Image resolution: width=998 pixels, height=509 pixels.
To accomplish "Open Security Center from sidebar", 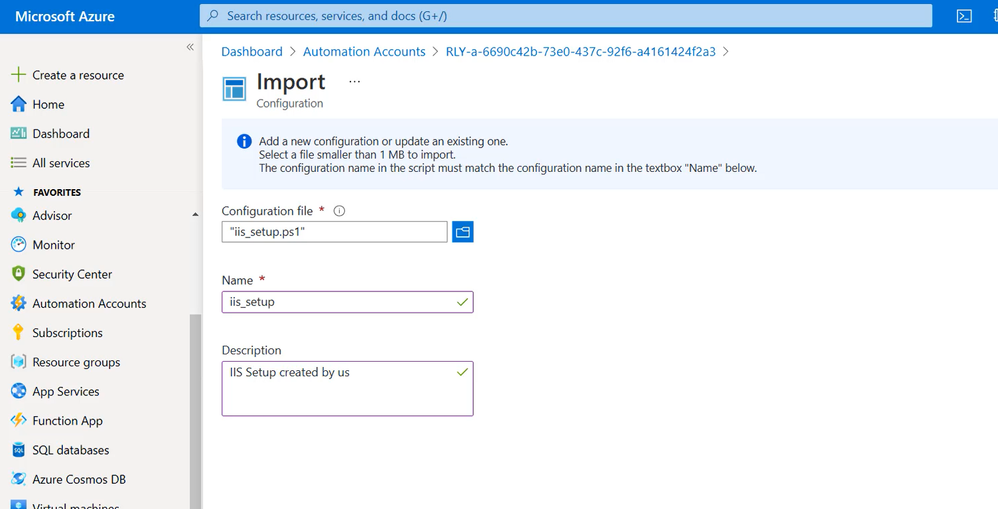I will pyautogui.click(x=72, y=274).
